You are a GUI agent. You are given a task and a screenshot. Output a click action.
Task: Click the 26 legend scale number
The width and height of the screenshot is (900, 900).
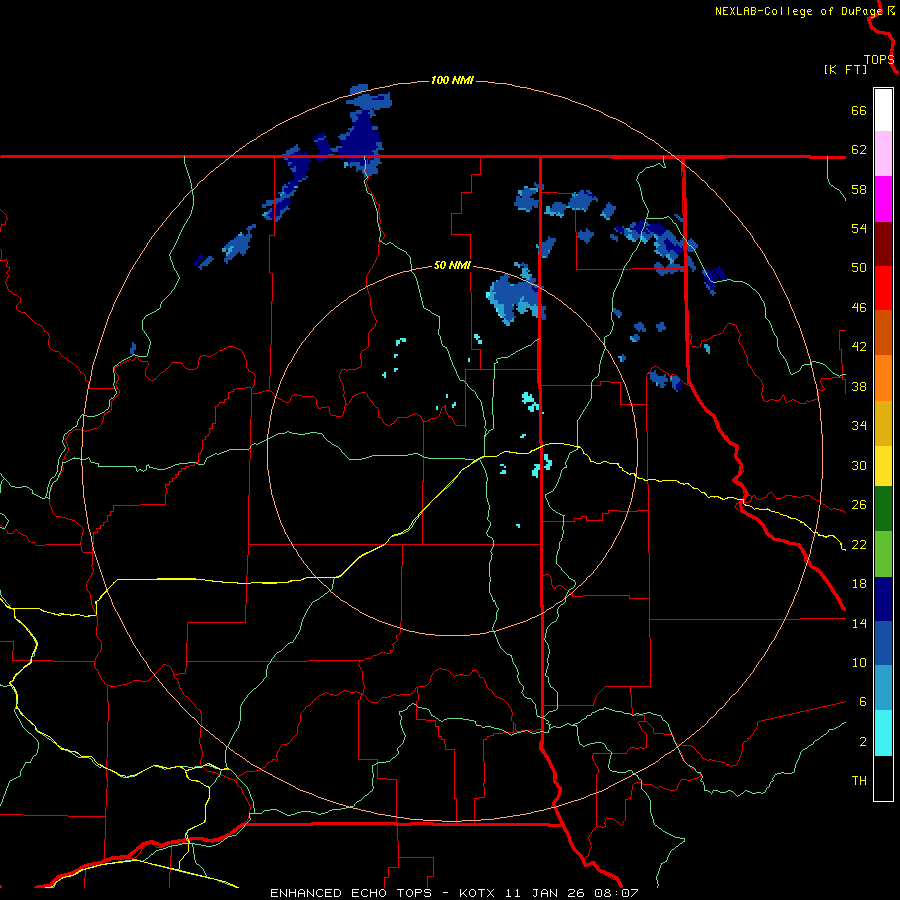coord(859,505)
